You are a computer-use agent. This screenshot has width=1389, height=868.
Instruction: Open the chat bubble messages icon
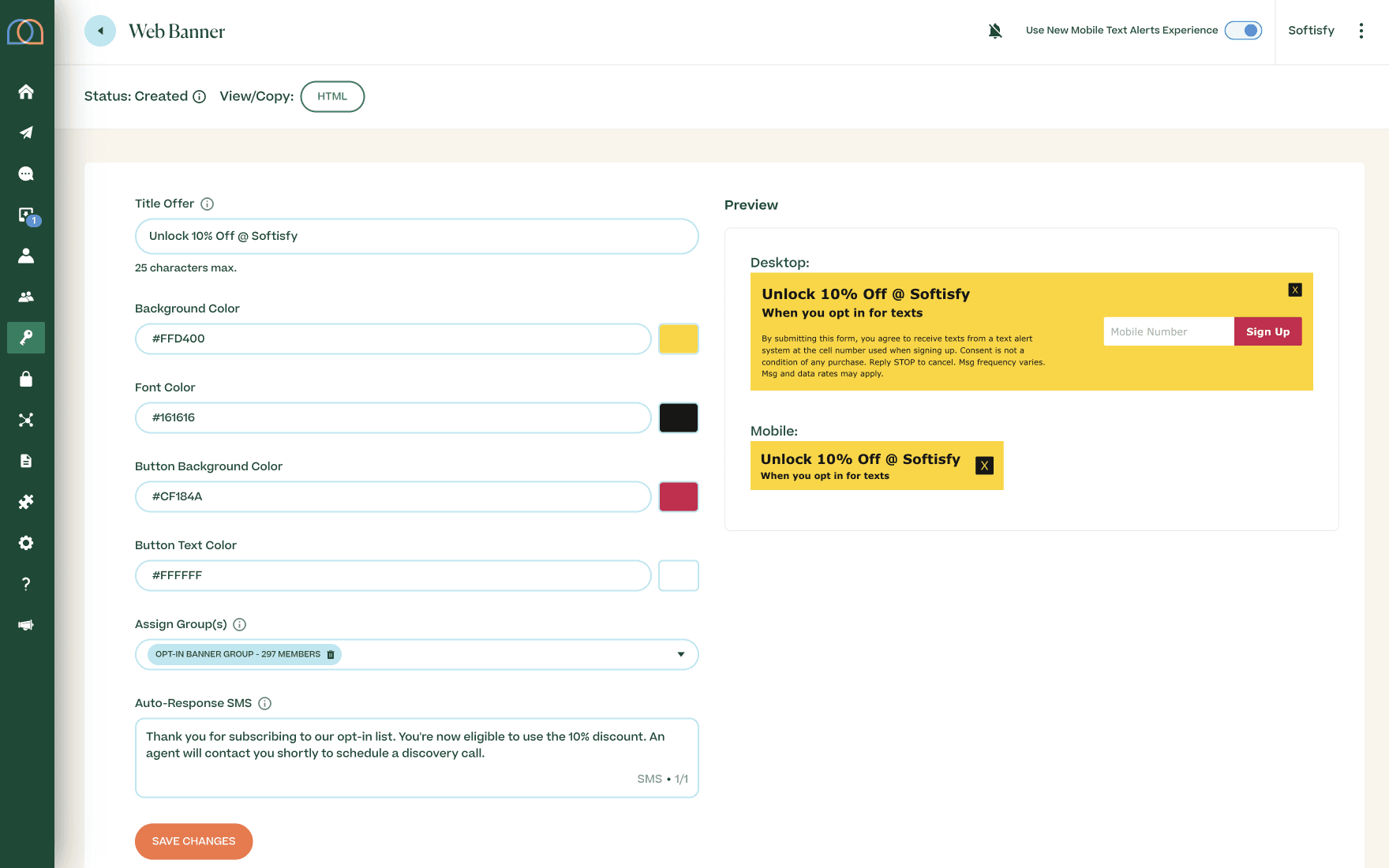point(26,174)
